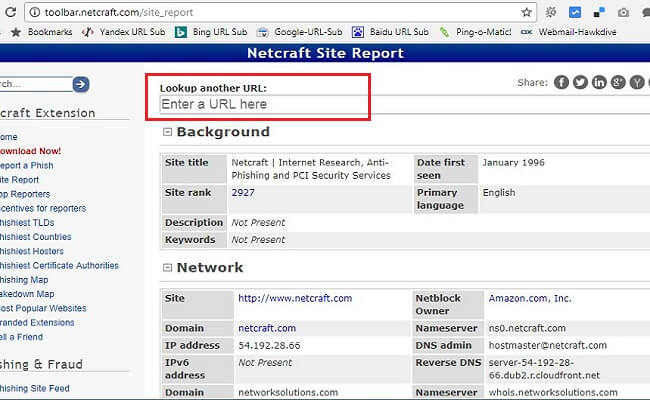Open the Top Reporters sidebar link

[25, 194]
